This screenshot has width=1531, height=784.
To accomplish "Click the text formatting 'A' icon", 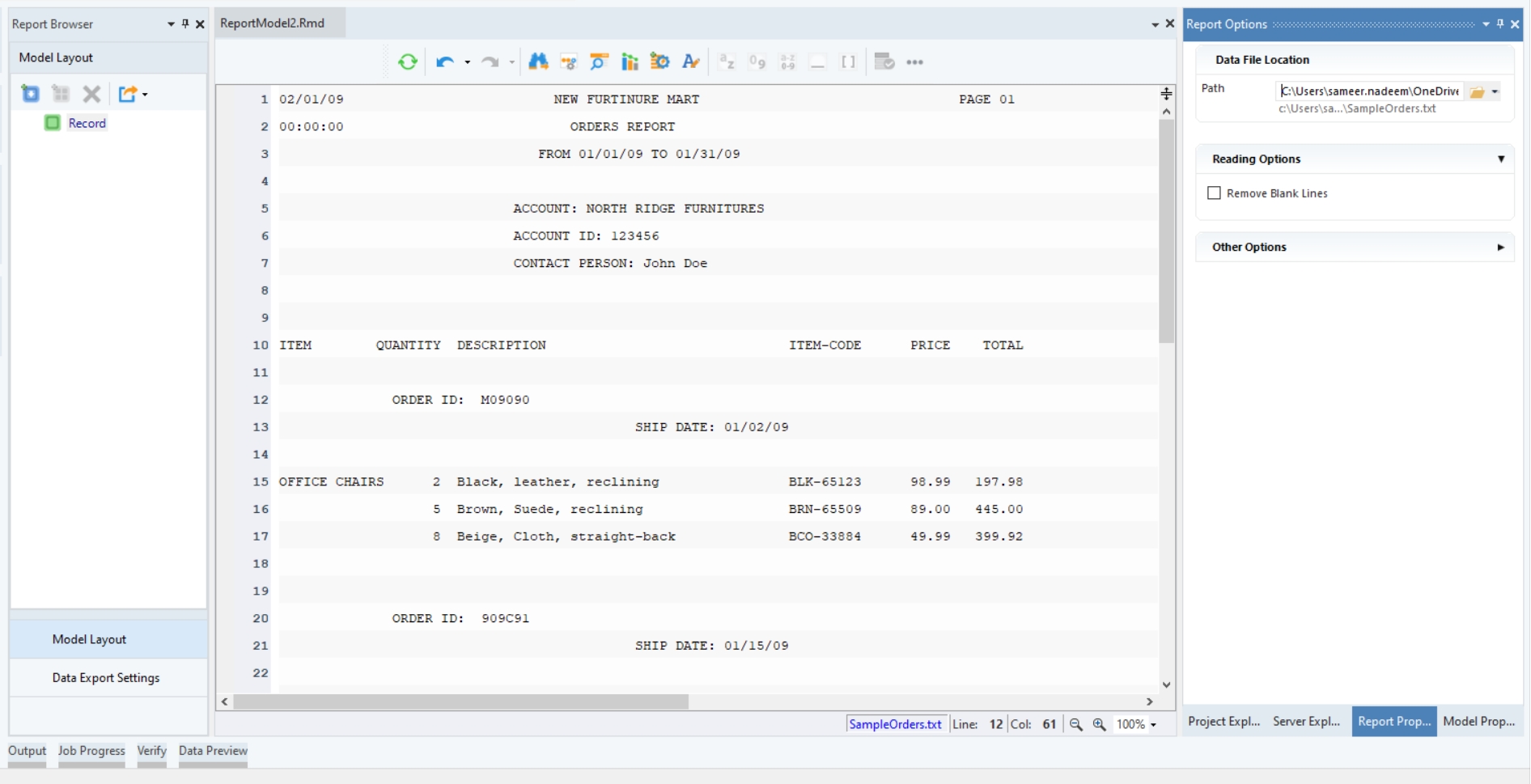I will click(x=690, y=62).
